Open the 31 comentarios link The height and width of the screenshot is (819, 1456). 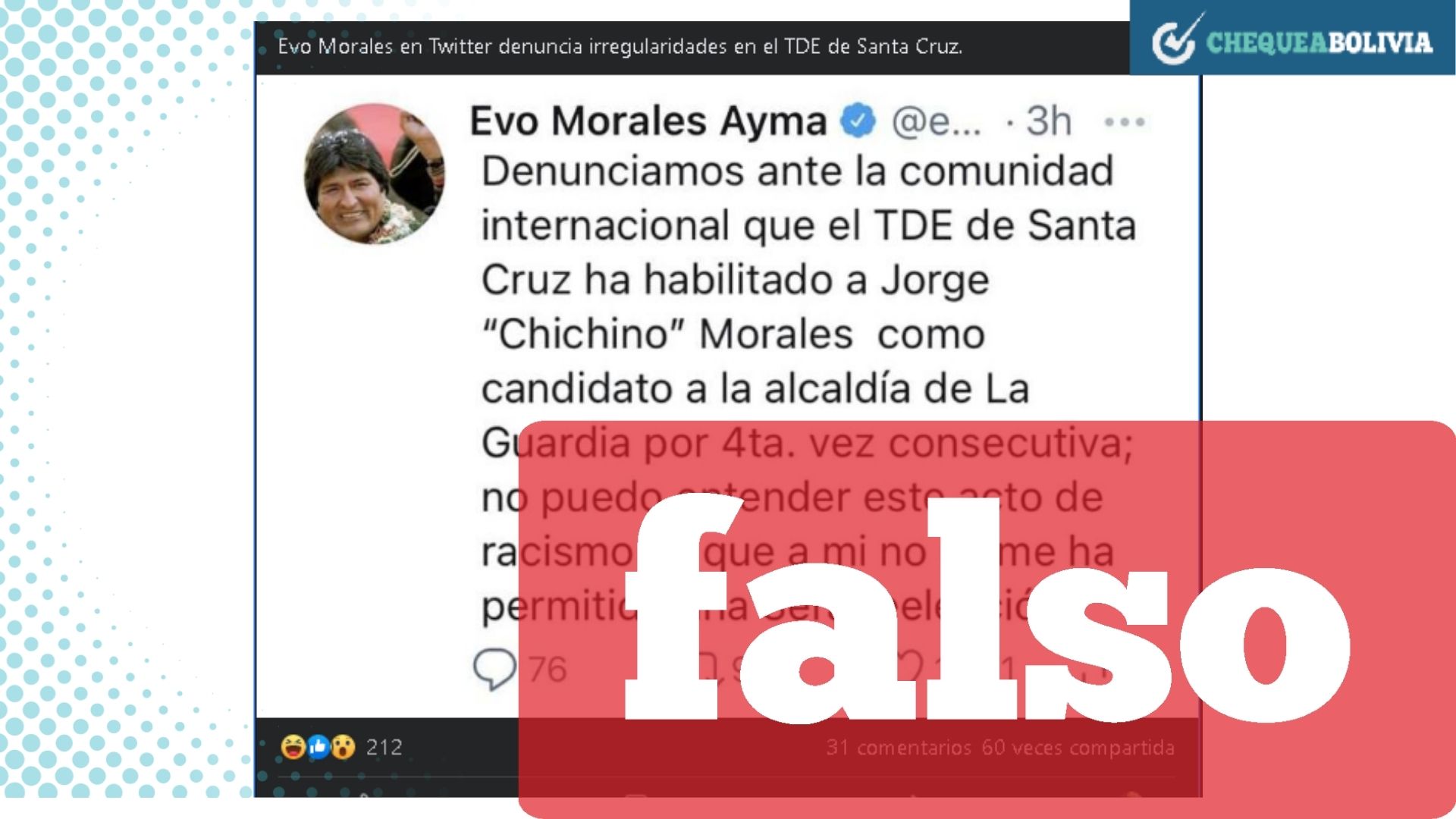pyautogui.click(x=899, y=748)
